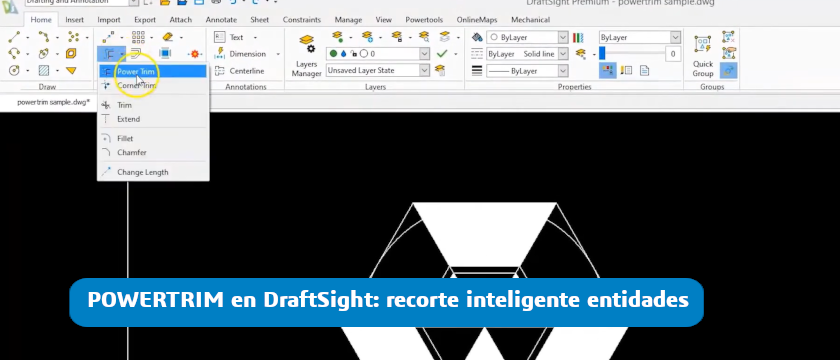The height and width of the screenshot is (360, 840).
Task: Select the Hatch tool icon
Action: 44,70
